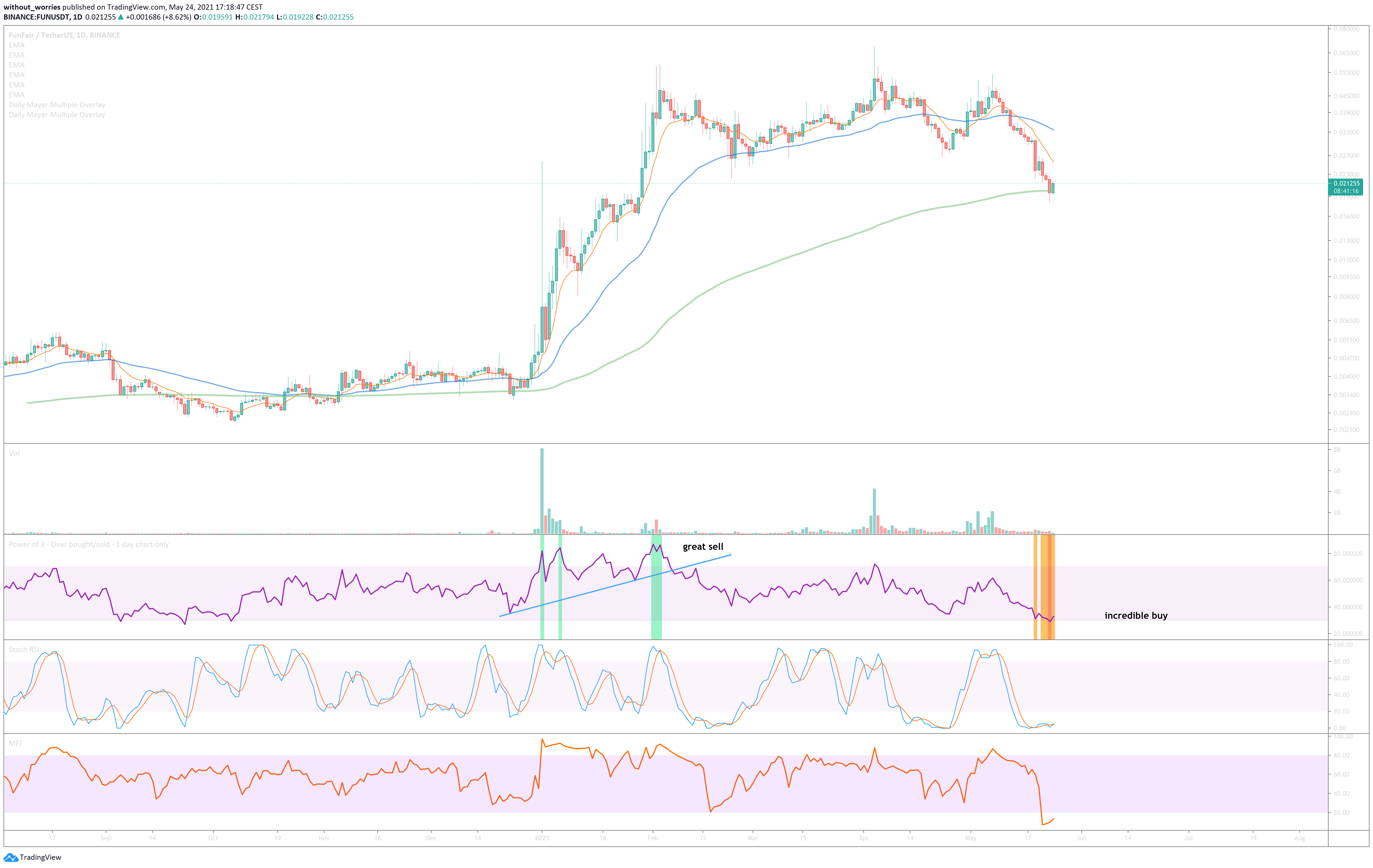The width and height of the screenshot is (1373, 868).
Task: Click the 0.013000 price axis label
Action: [x=1346, y=241]
